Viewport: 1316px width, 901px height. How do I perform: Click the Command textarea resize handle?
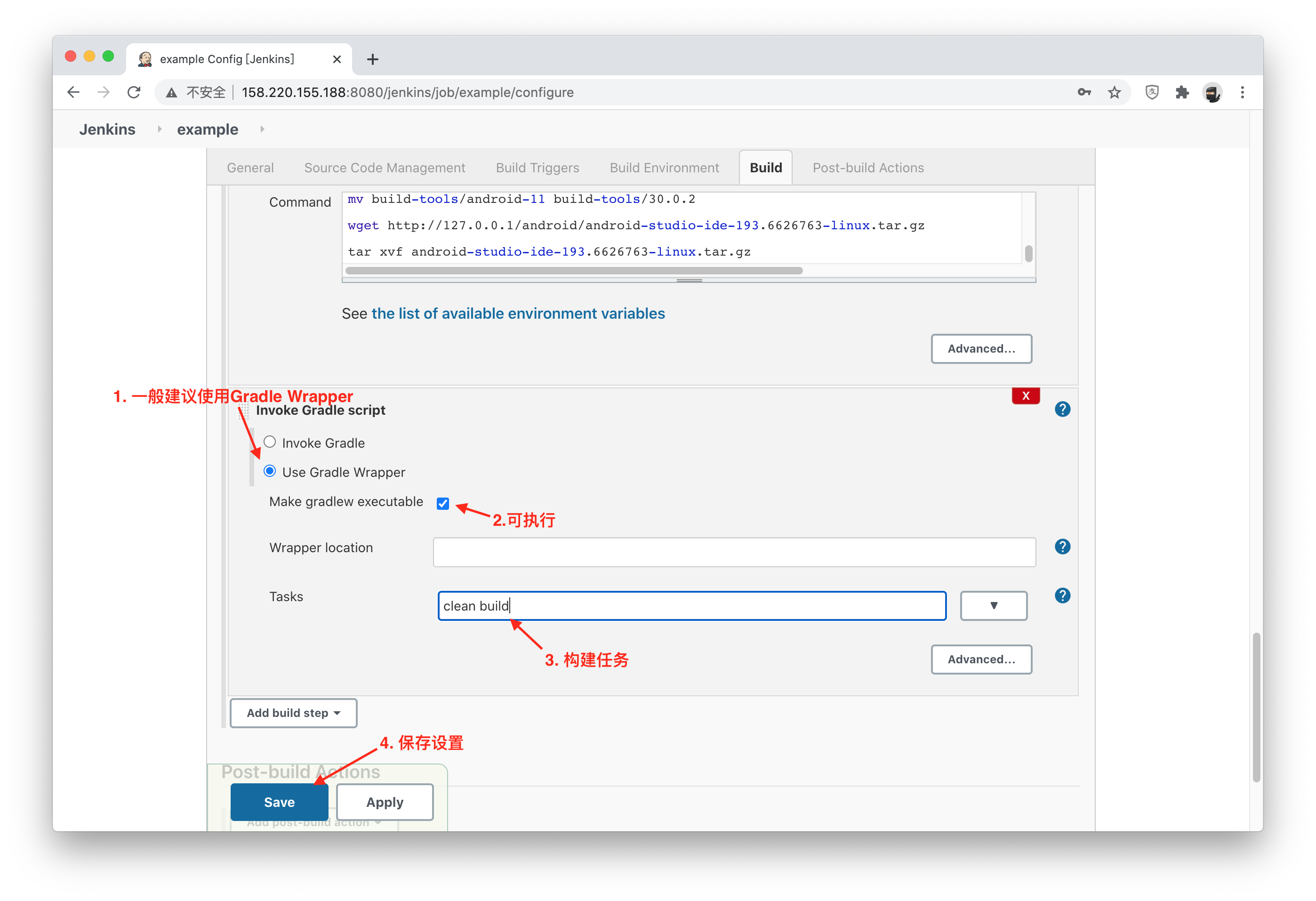coord(689,280)
